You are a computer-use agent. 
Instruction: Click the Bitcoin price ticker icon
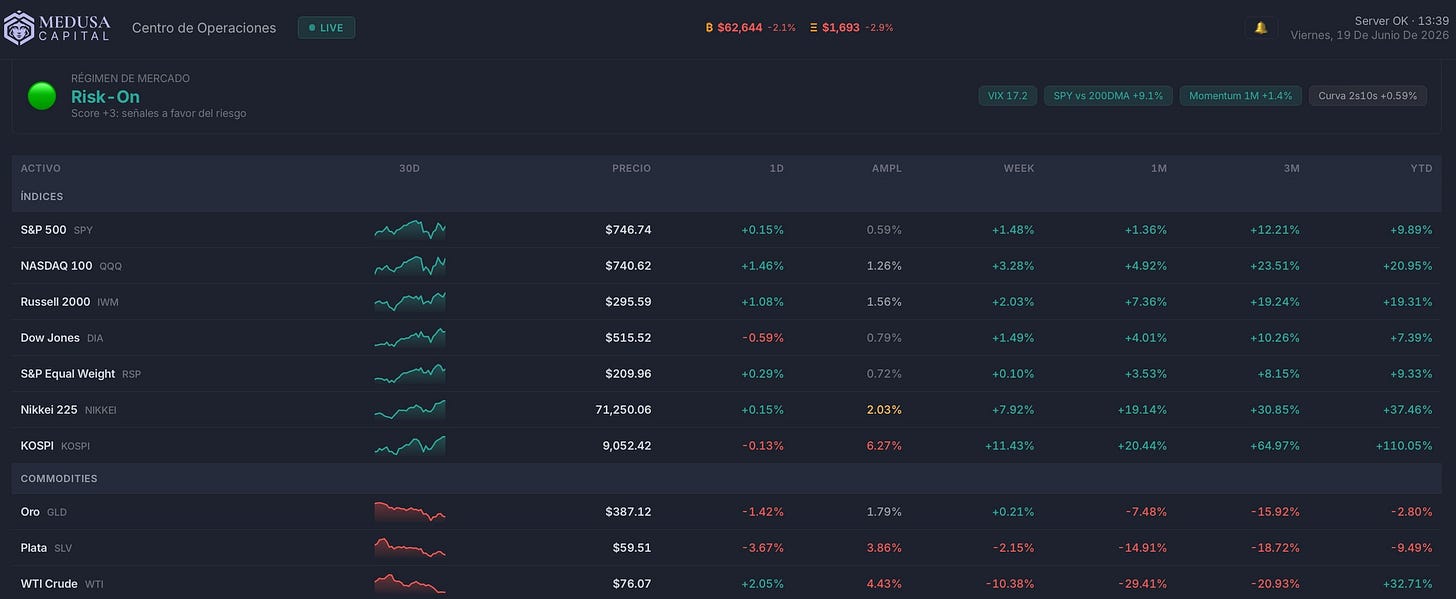[x=709, y=28]
